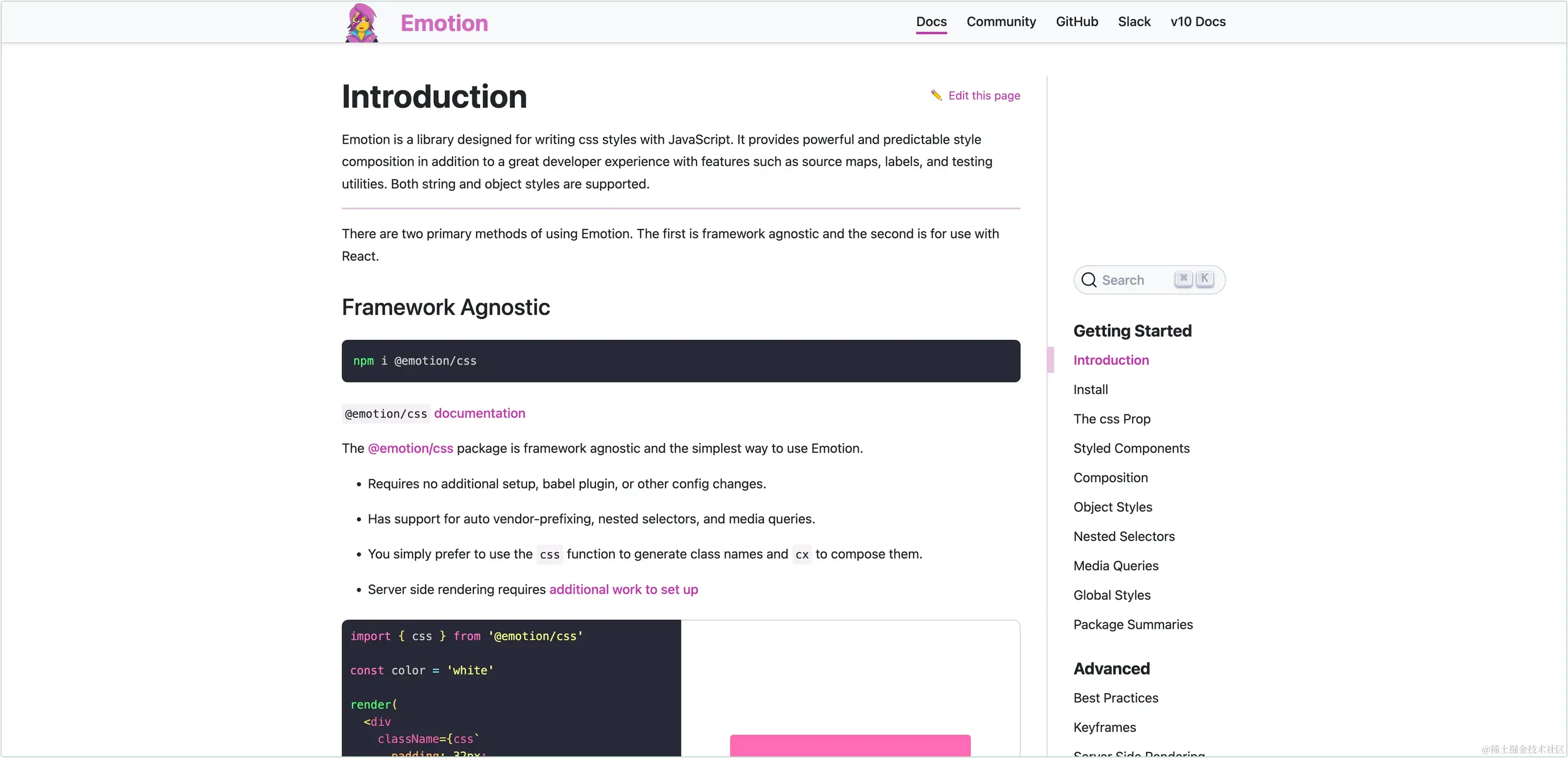Click the Command key badge in search

pos(1183,279)
